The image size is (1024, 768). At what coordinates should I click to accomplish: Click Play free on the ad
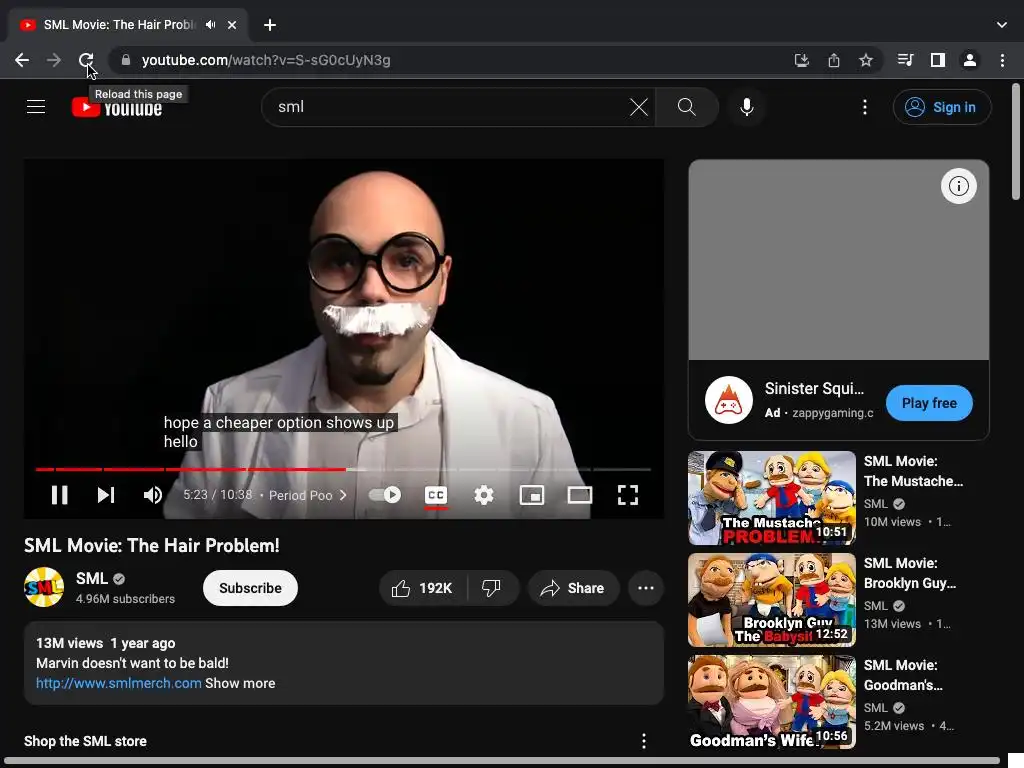929,403
